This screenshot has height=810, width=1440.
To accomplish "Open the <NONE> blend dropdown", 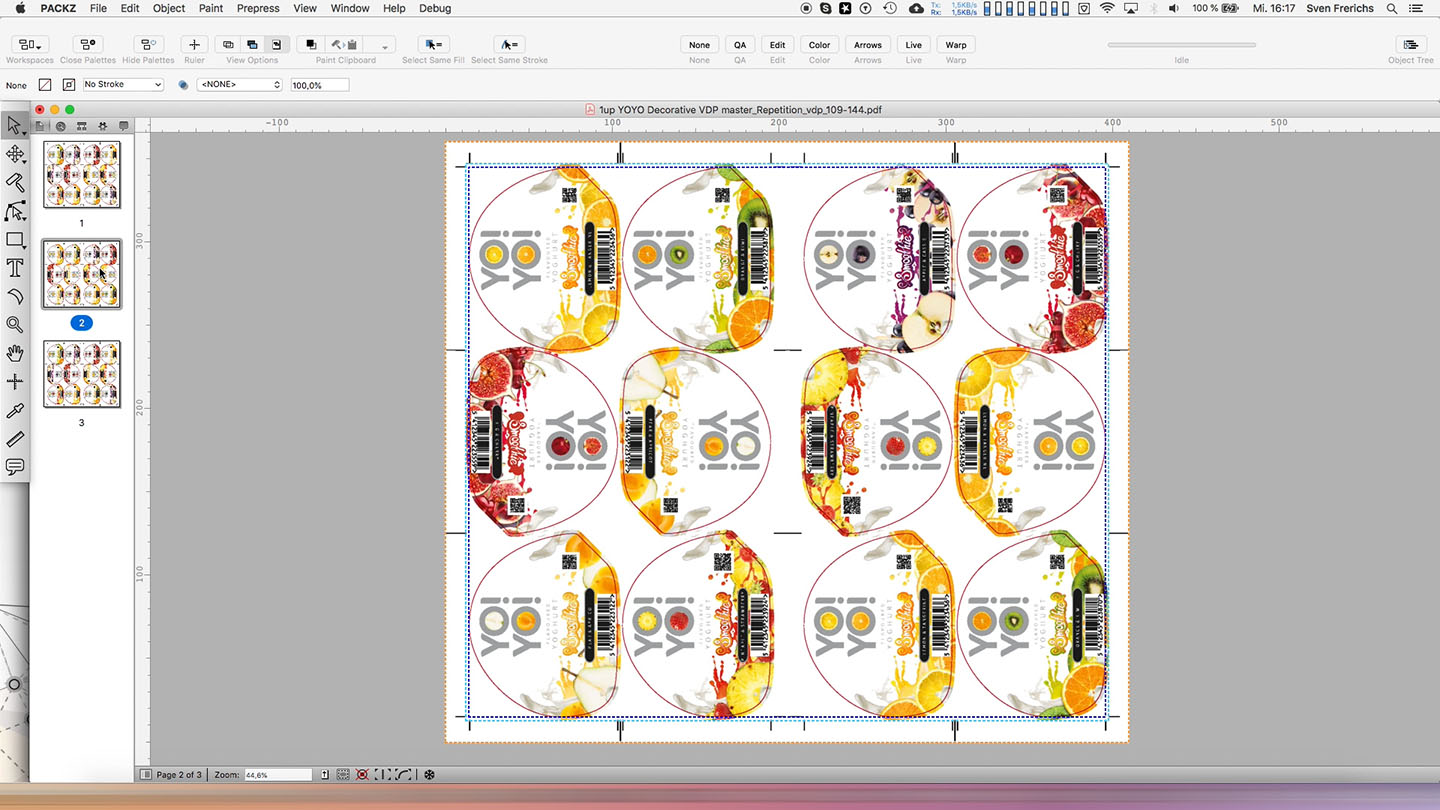I will click(x=240, y=85).
